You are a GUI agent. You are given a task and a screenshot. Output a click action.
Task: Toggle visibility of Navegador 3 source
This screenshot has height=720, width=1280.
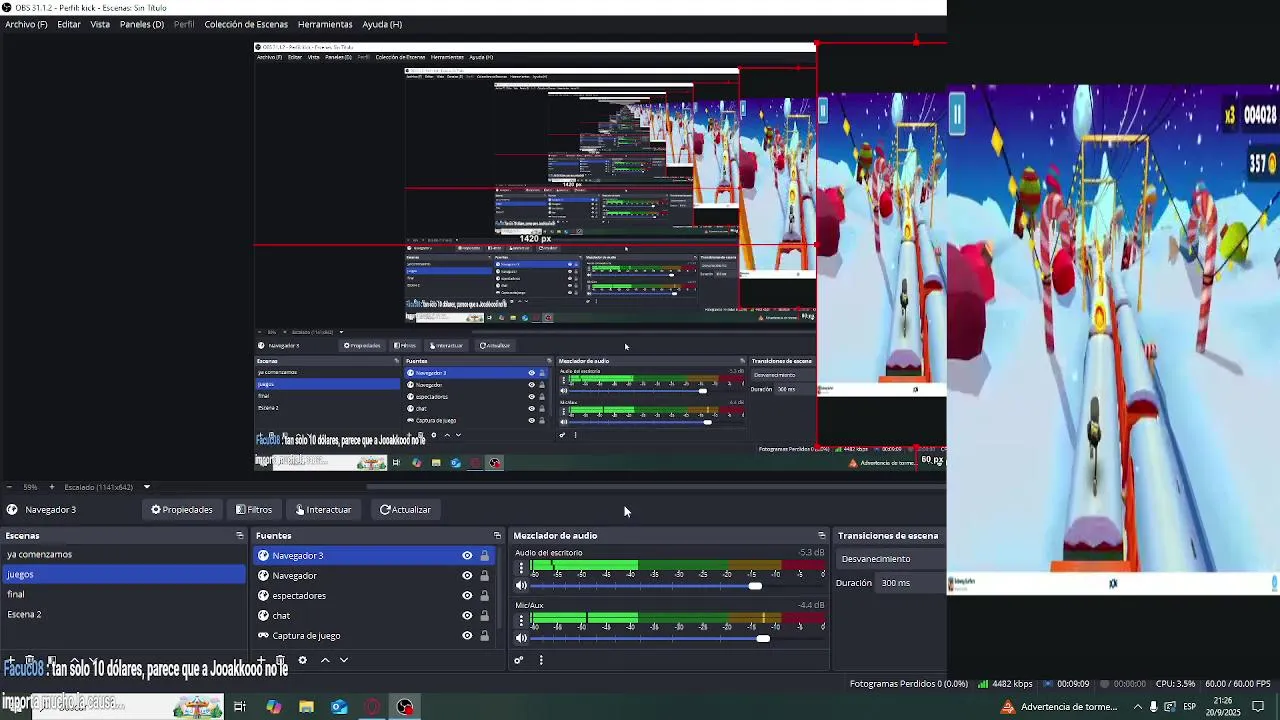[467, 556]
